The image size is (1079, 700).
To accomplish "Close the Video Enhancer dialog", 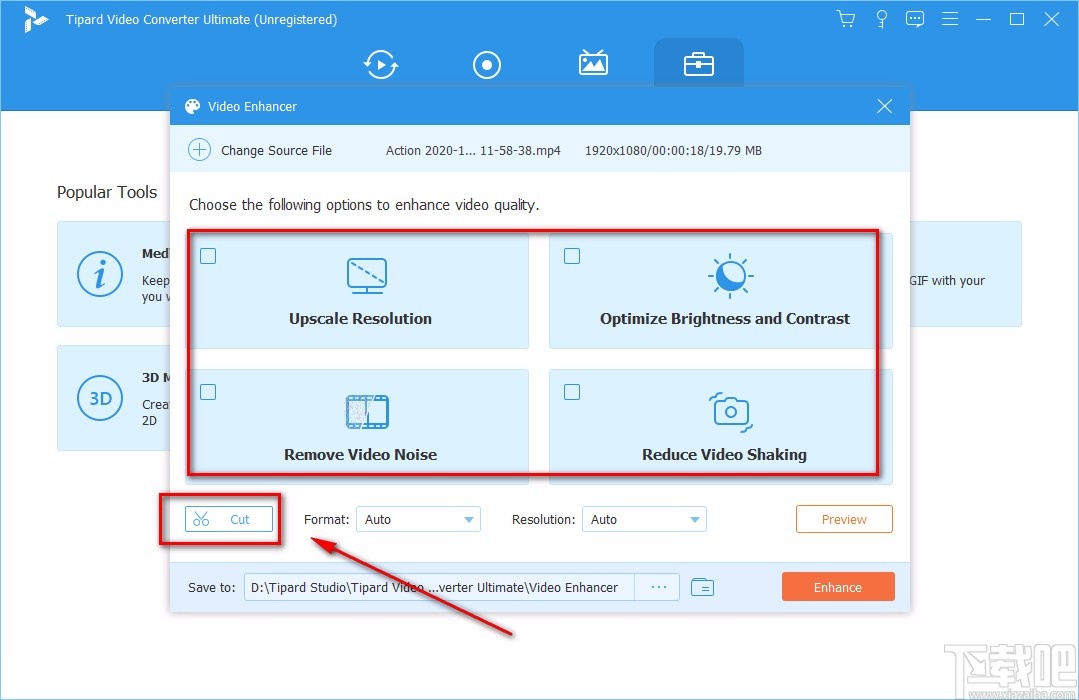I will pyautogui.click(x=884, y=106).
